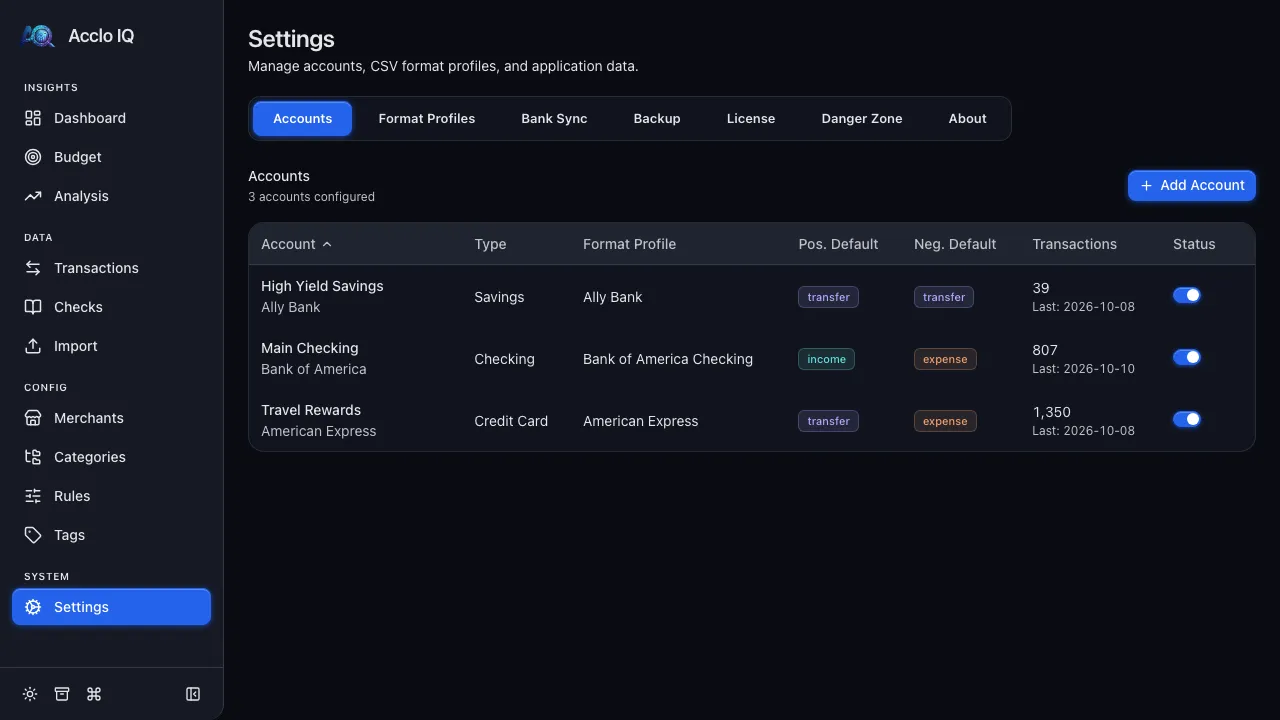Click the Neg. Default expense badge for Travel Rewards
The width and height of the screenshot is (1280, 720).
[x=945, y=421]
